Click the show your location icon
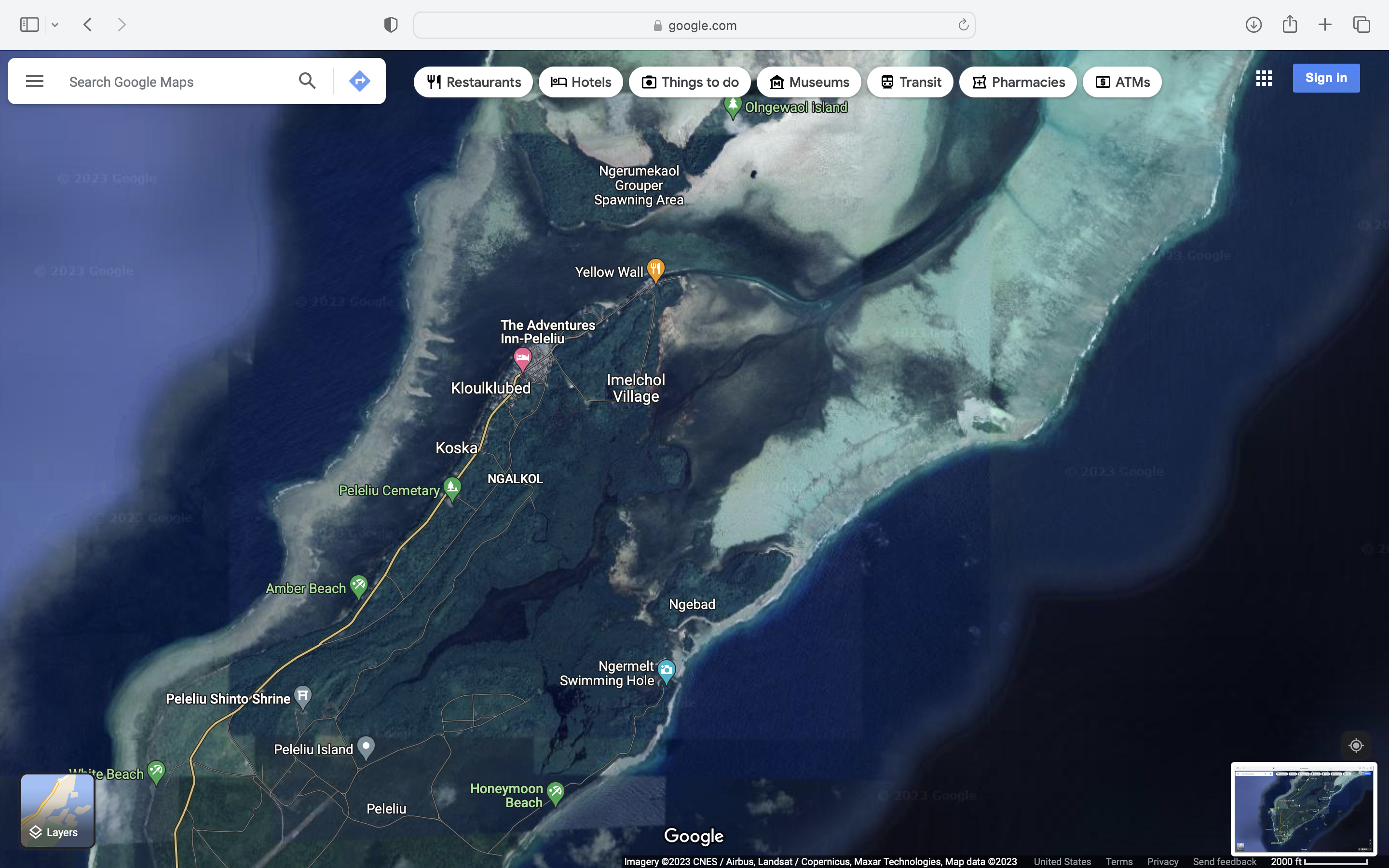 point(1356,745)
